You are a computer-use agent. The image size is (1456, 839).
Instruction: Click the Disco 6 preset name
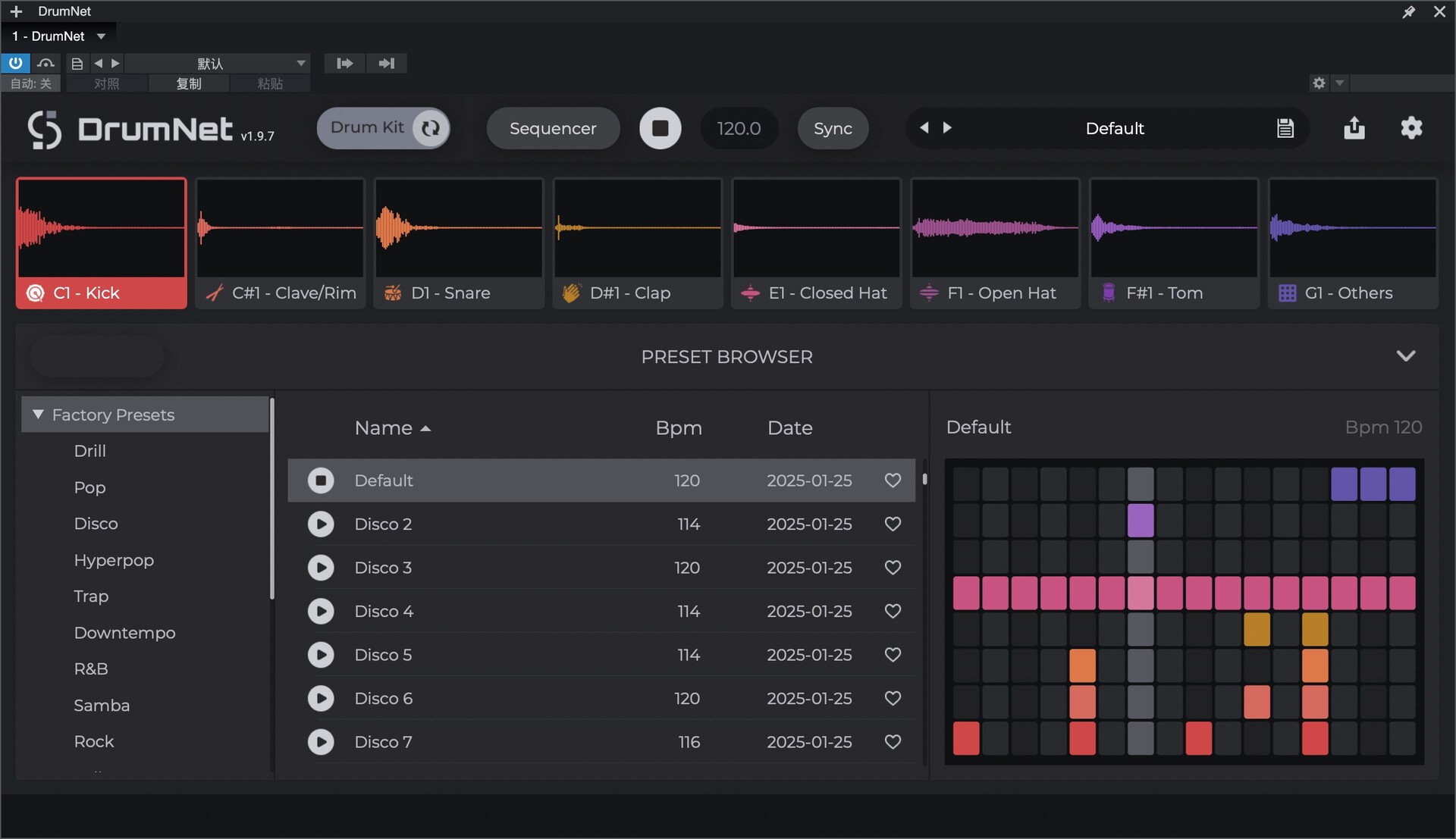point(384,698)
